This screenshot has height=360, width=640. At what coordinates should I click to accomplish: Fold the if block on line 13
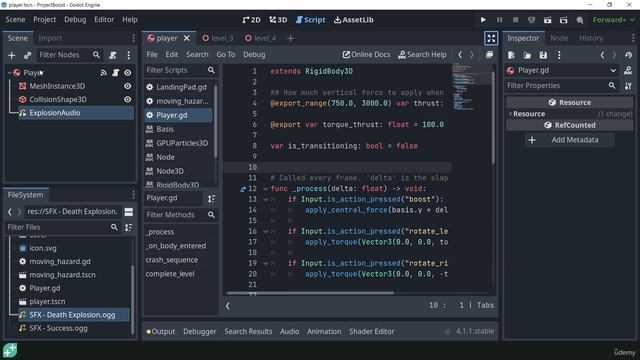tap(265, 199)
